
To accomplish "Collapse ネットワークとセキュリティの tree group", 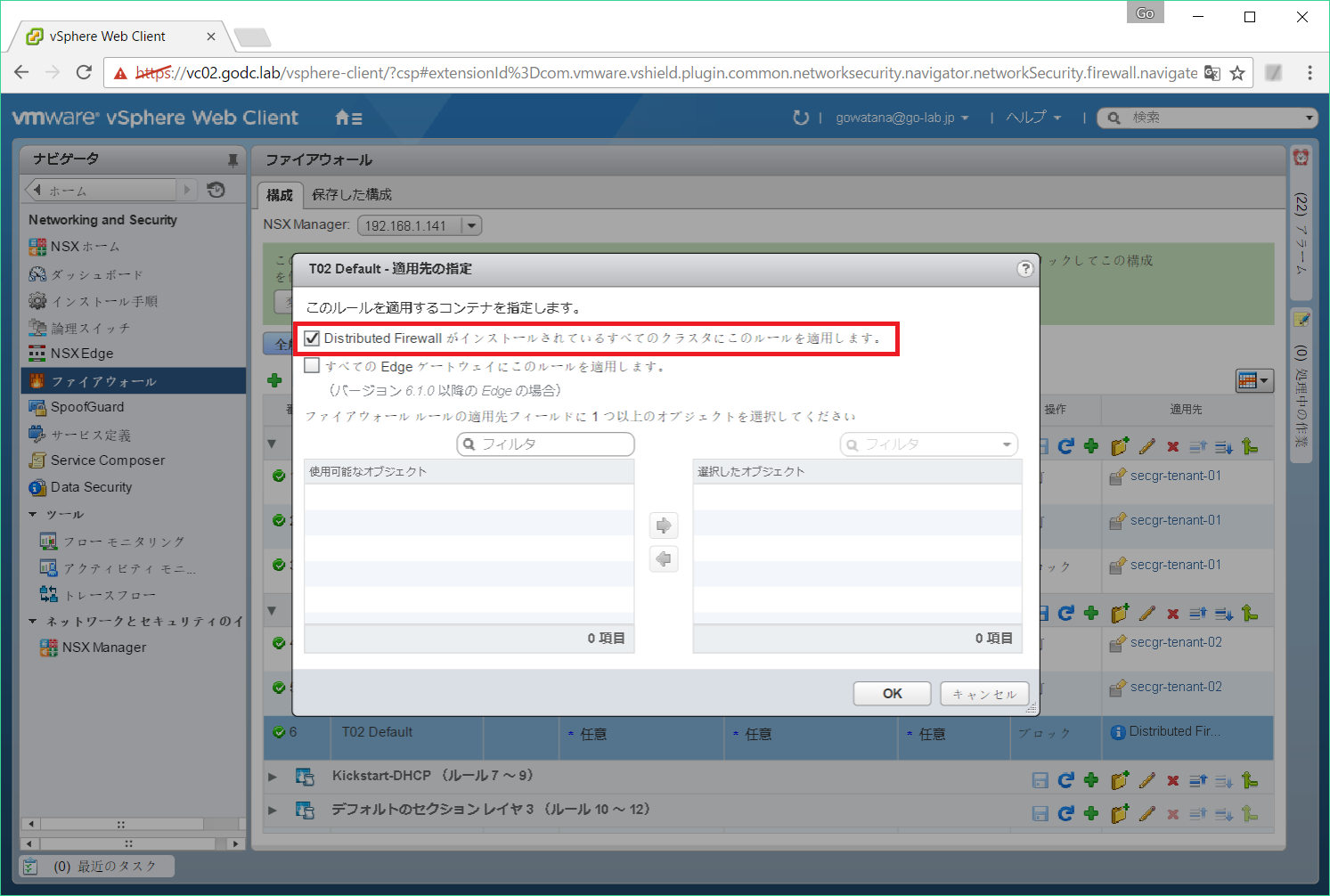I will (x=33, y=622).
